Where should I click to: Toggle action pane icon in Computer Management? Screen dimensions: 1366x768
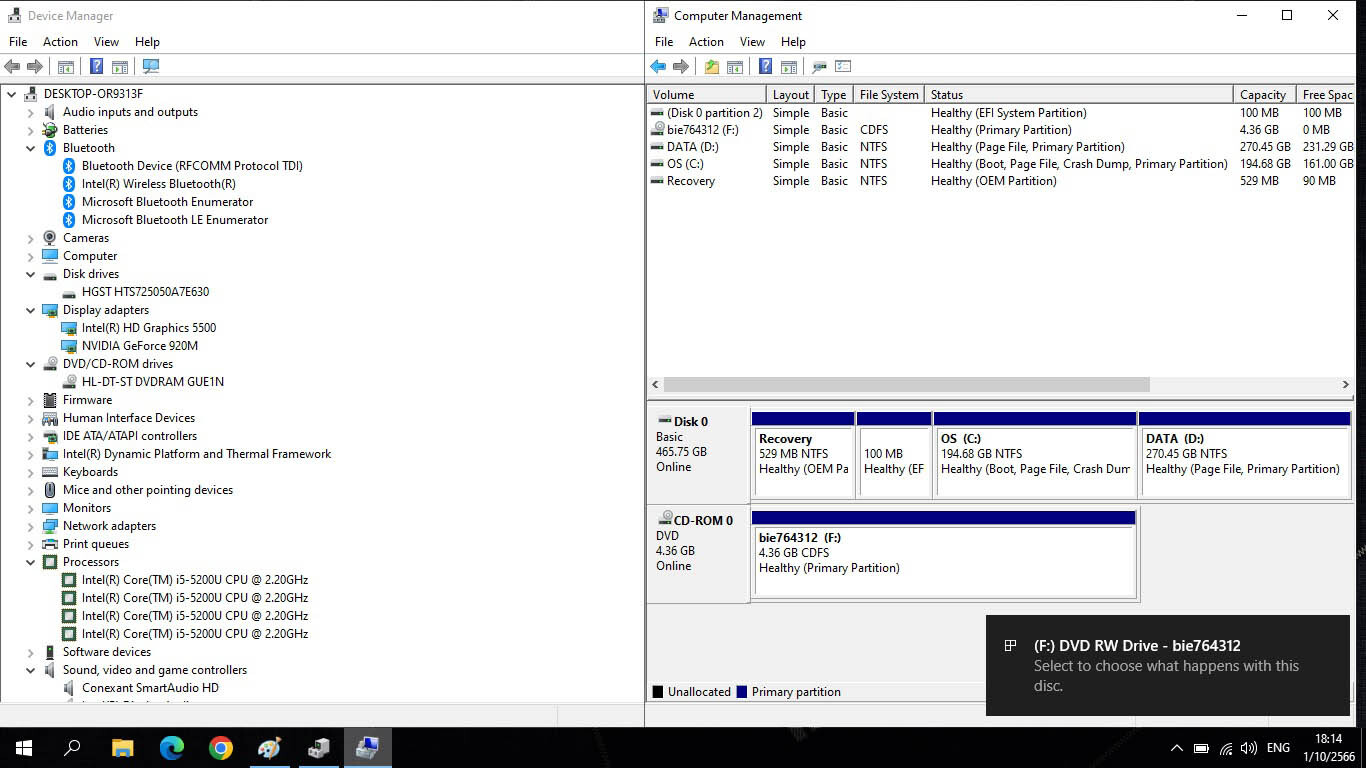coord(789,67)
